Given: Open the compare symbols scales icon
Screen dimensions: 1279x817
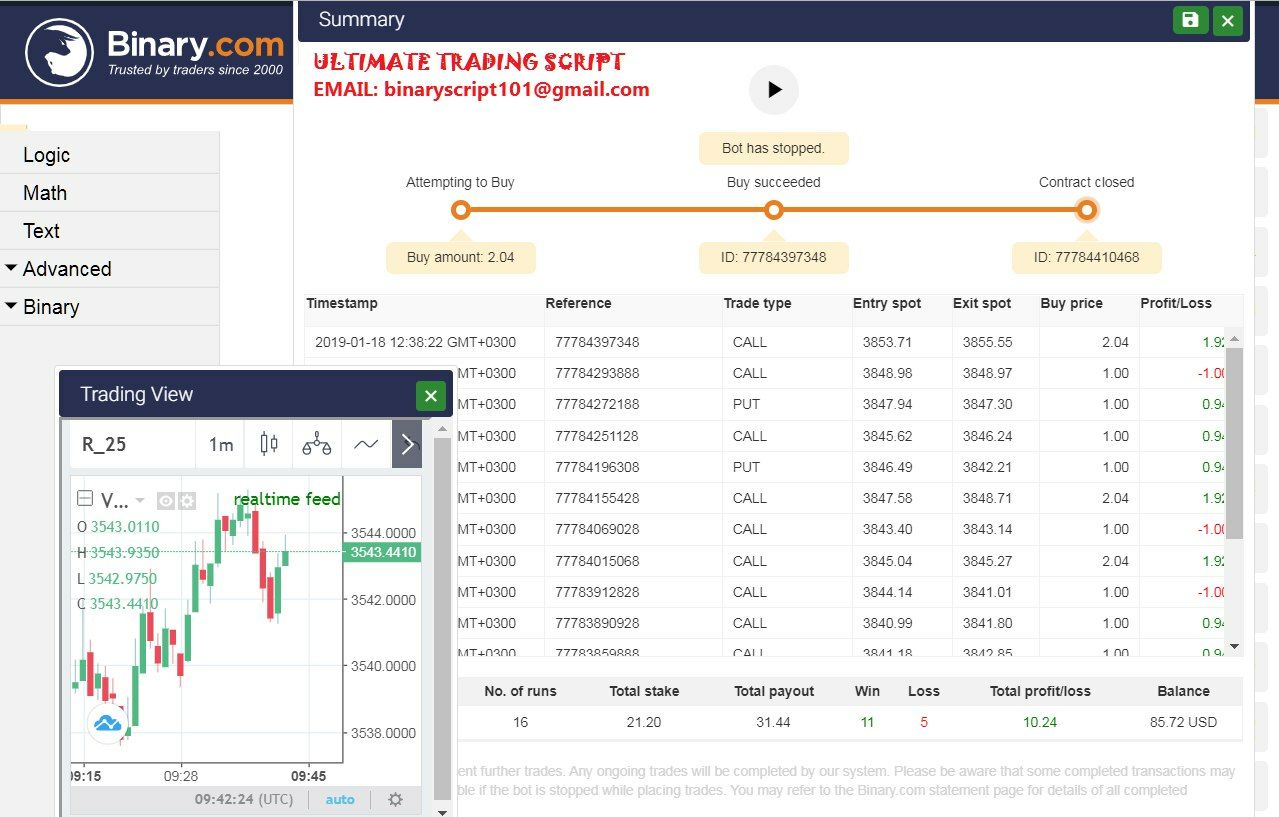Looking at the screenshot, I should [317, 444].
